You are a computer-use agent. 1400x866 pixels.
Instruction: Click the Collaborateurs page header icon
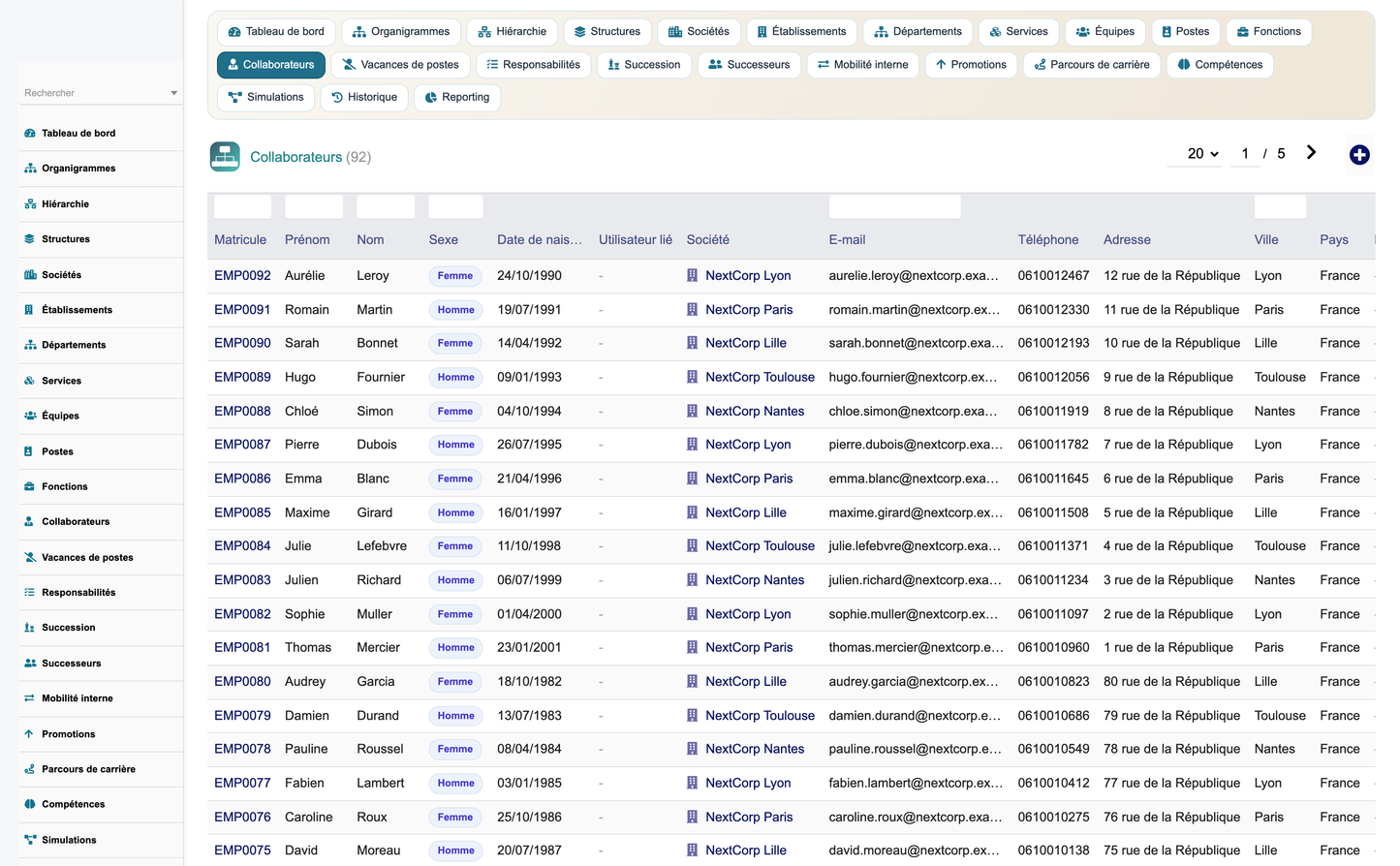pyautogui.click(x=225, y=157)
